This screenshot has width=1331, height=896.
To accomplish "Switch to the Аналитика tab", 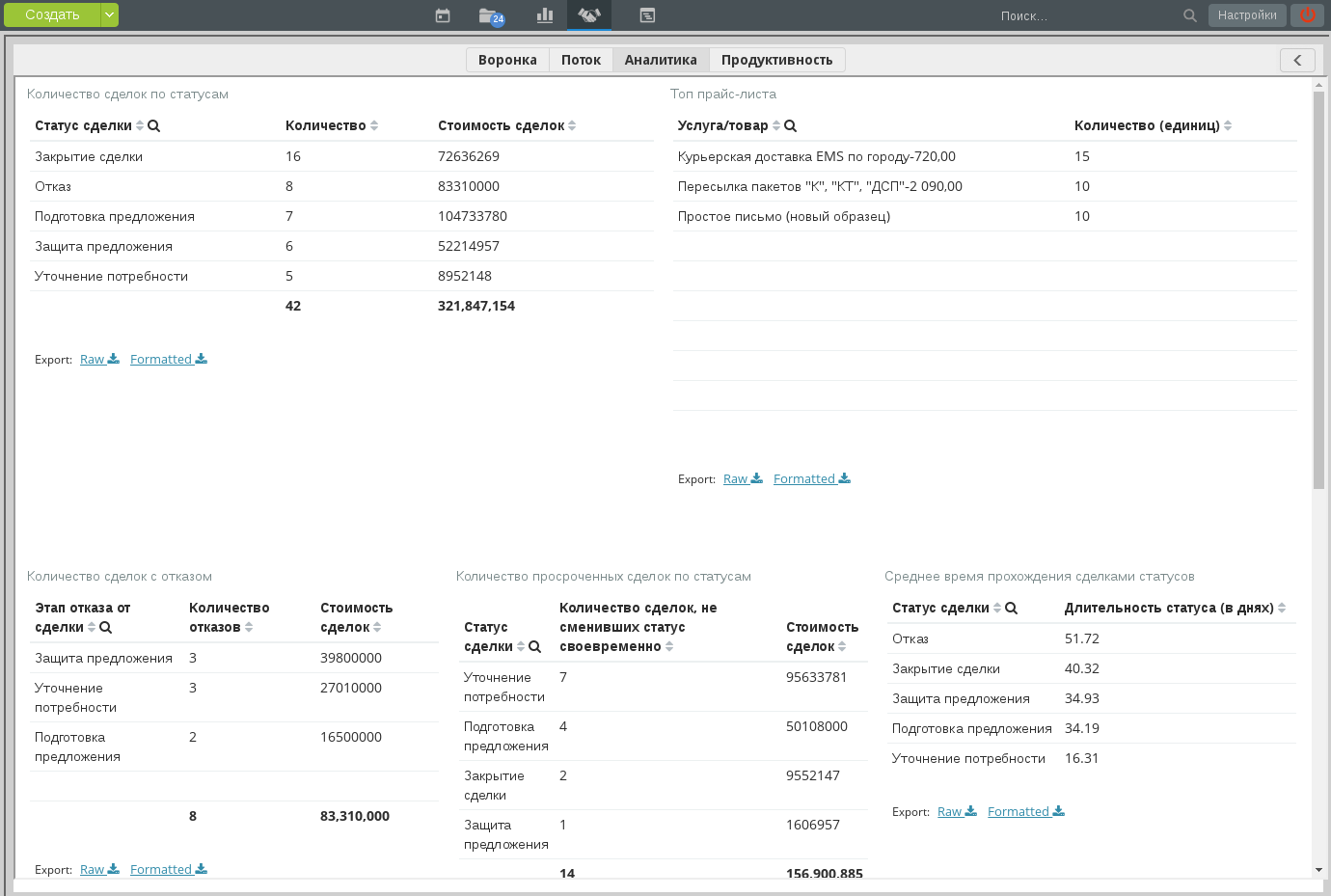I will pos(661,60).
